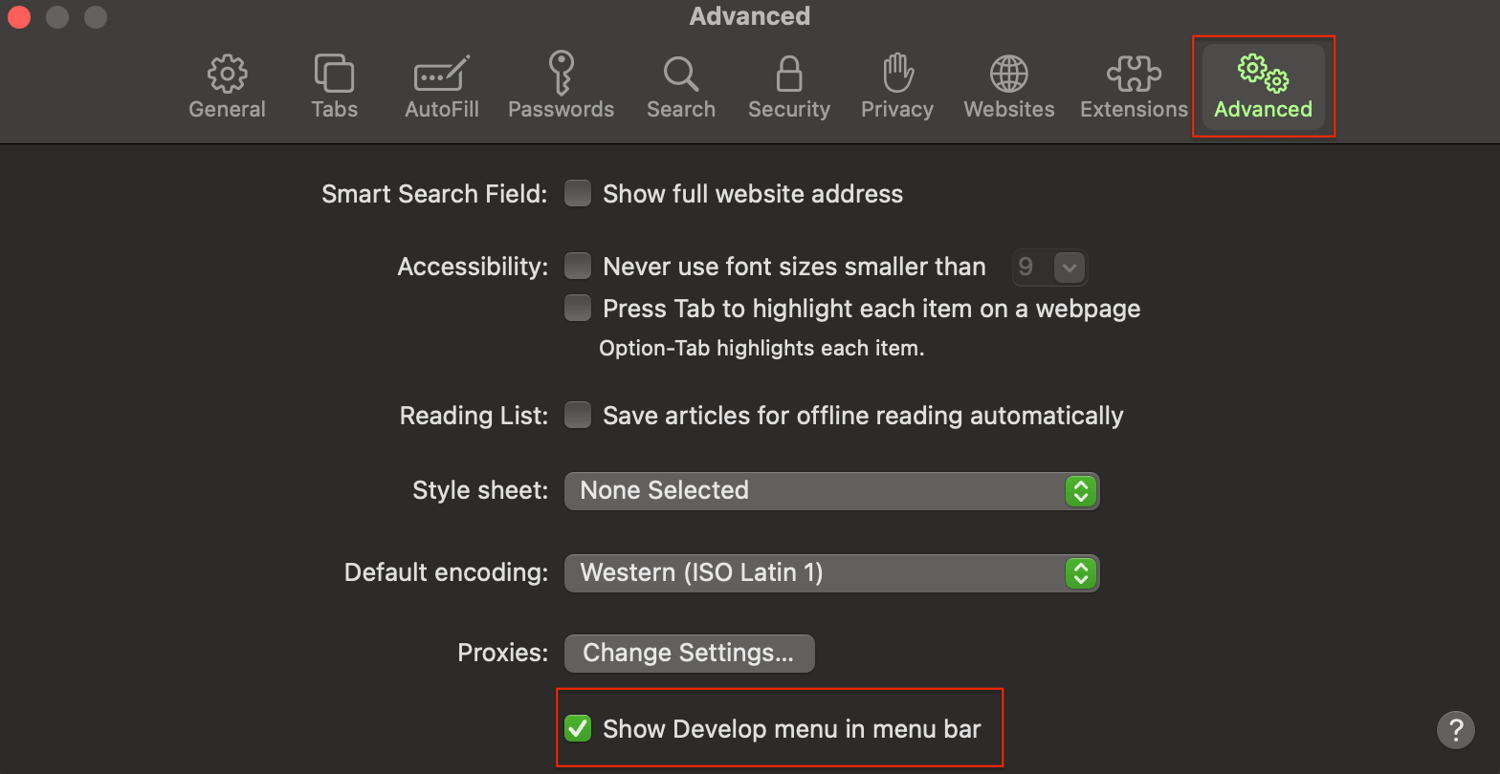The height and width of the screenshot is (774, 1500).
Task: Enable Show full website address
Action: pos(578,193)
